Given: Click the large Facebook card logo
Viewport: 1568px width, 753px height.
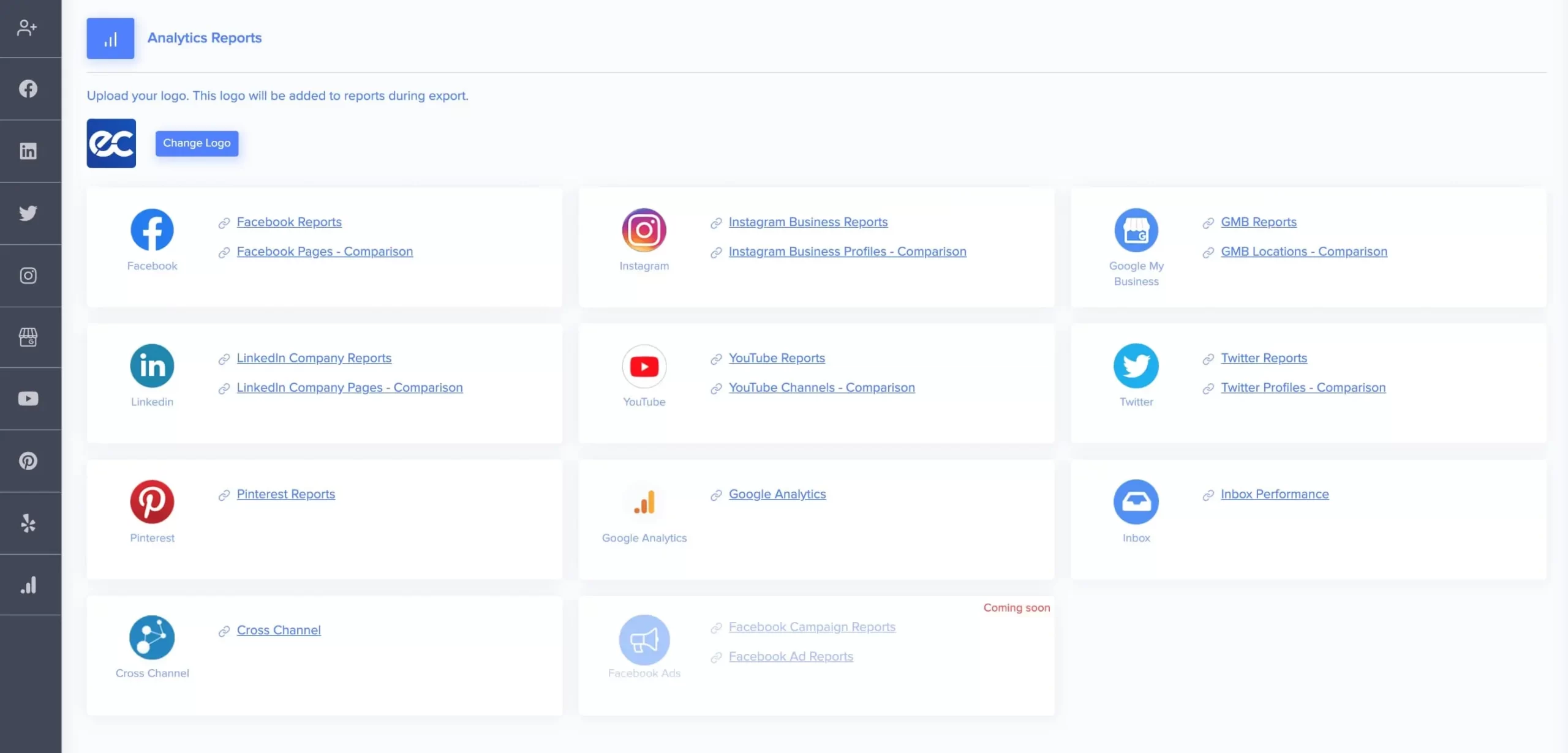Looking at the screenshot, I should coord(152,230).
